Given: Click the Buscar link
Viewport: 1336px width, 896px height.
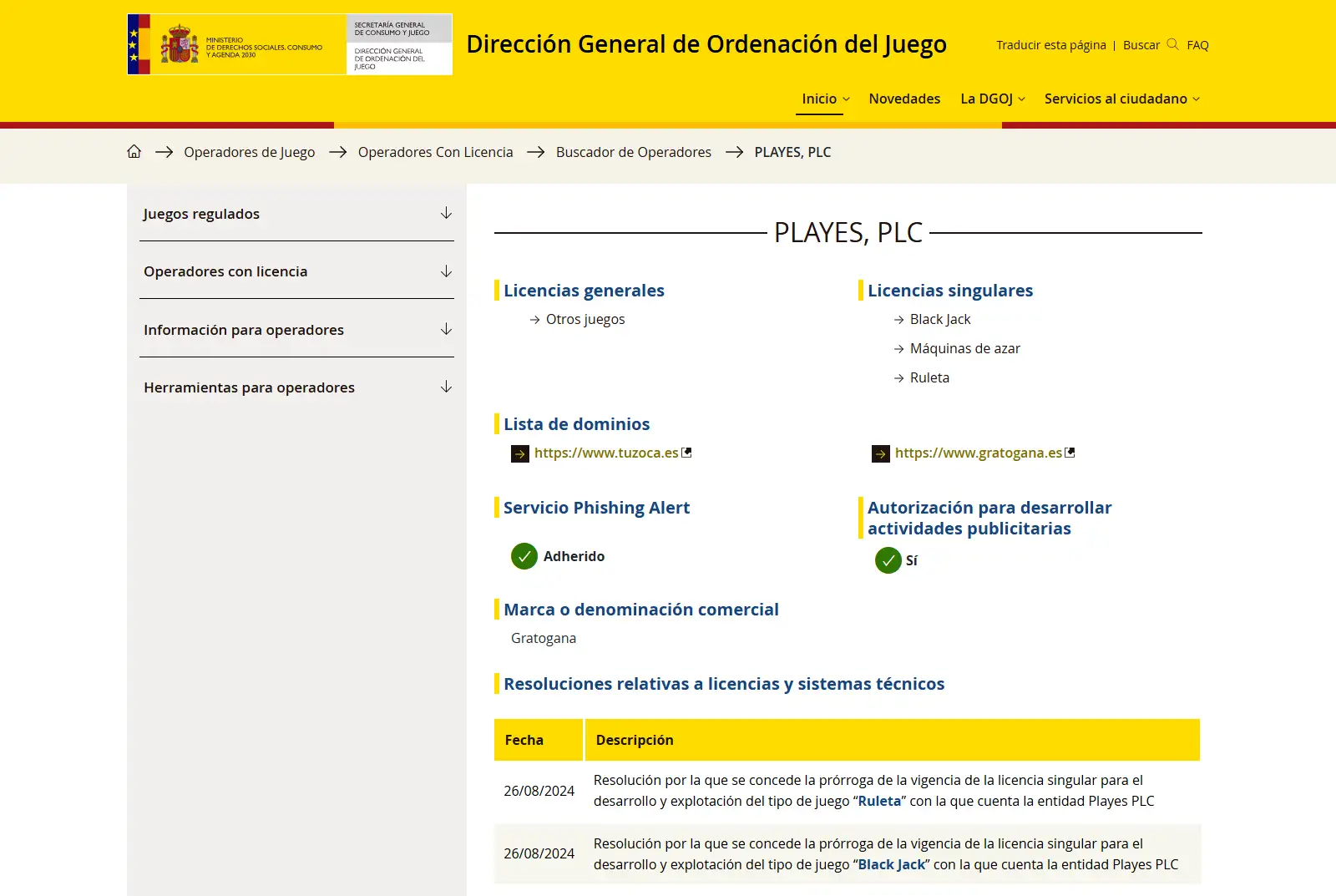Looking at the screenshot, I should tap(1141, 45).
